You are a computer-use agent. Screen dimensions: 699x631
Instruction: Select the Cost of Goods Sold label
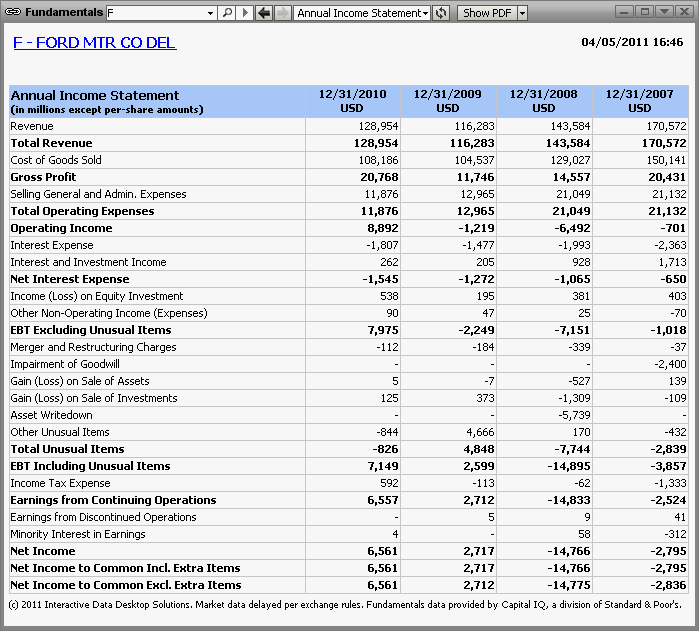tap(56, 160)
